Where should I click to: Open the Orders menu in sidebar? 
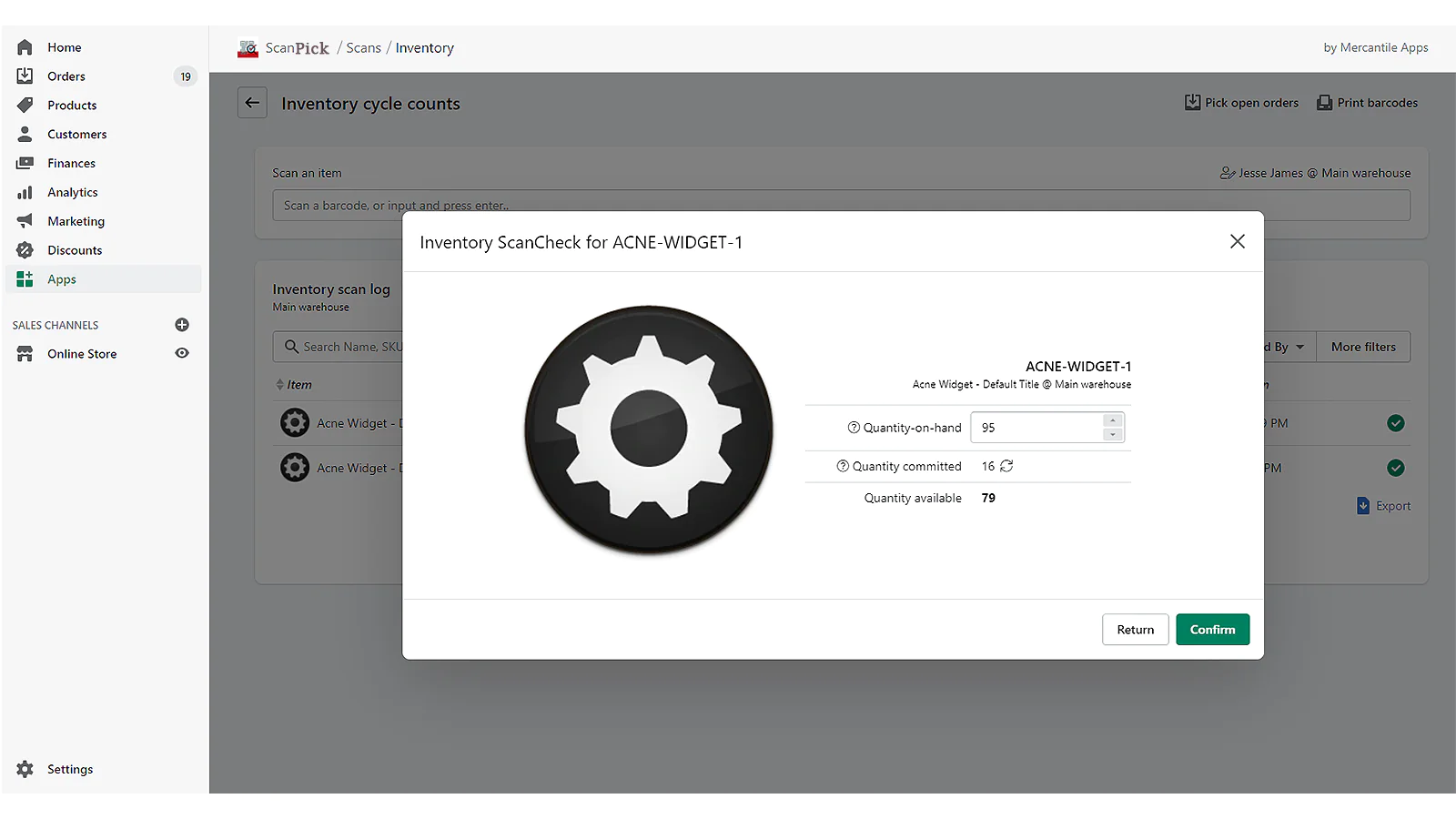coord(66,76)
